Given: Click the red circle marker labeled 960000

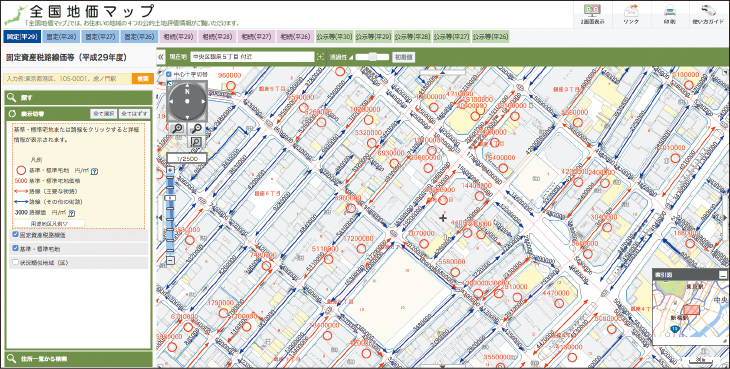Looking at the screenshot, I should point(231,86).
